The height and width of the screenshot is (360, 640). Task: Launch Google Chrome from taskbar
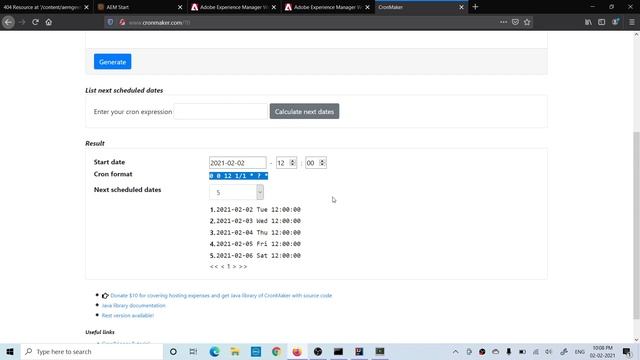276,351
